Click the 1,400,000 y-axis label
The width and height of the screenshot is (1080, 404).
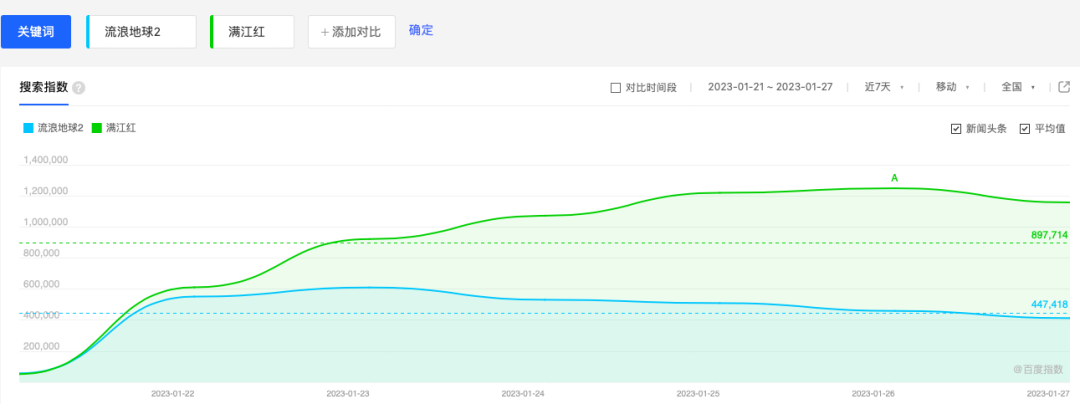(x=45, y=160)
